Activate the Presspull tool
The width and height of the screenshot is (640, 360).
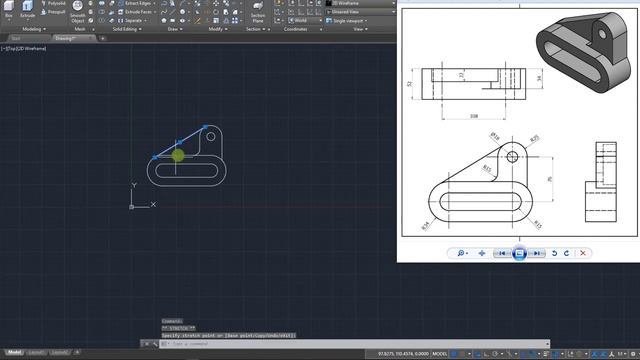tap(53, 12)
